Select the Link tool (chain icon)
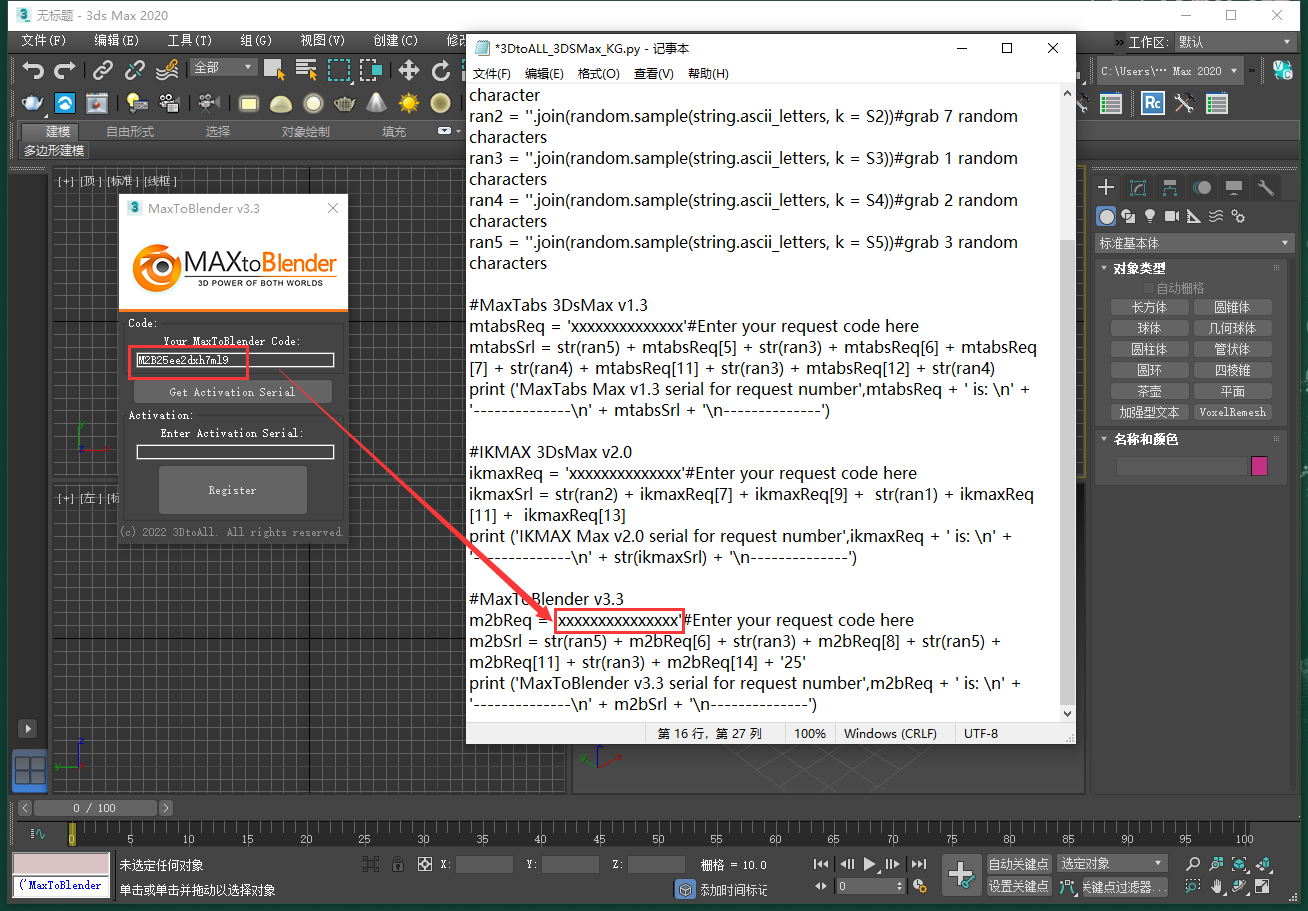Viewport: 1308px width, 911px height. pos(103,70)
